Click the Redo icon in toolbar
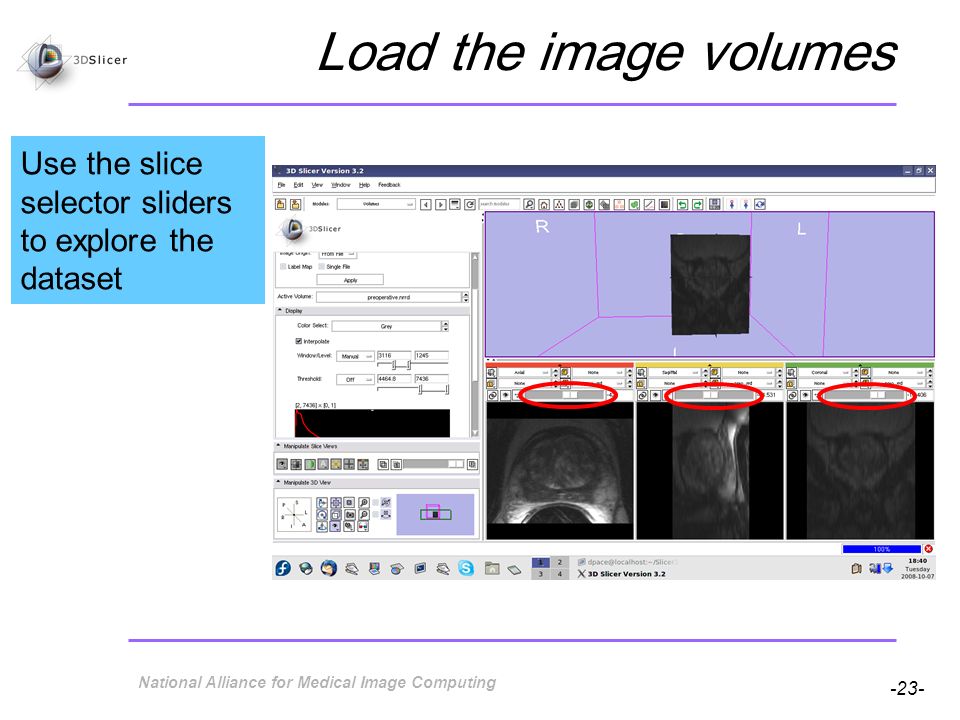The height and width of the screenshot is (720, 960). [697, 204]
